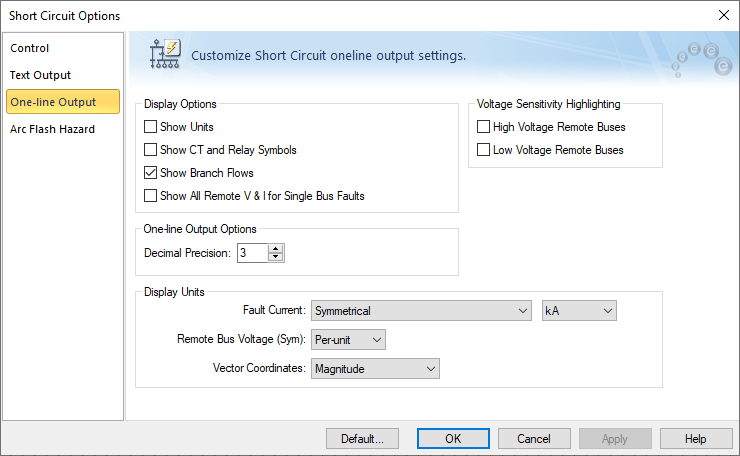Click the Short Circuit oneline header icon
This screenshot has width=740, height=456.
point(163,56)
